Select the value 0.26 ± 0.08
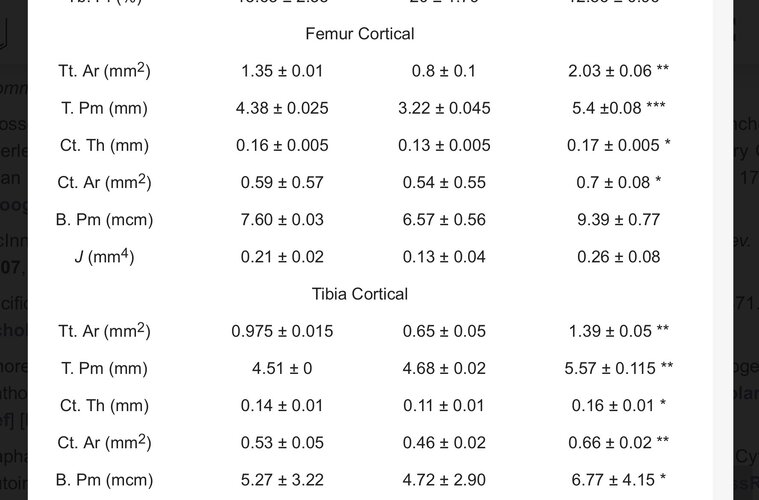759x500 pixels. tap(619, 257)
